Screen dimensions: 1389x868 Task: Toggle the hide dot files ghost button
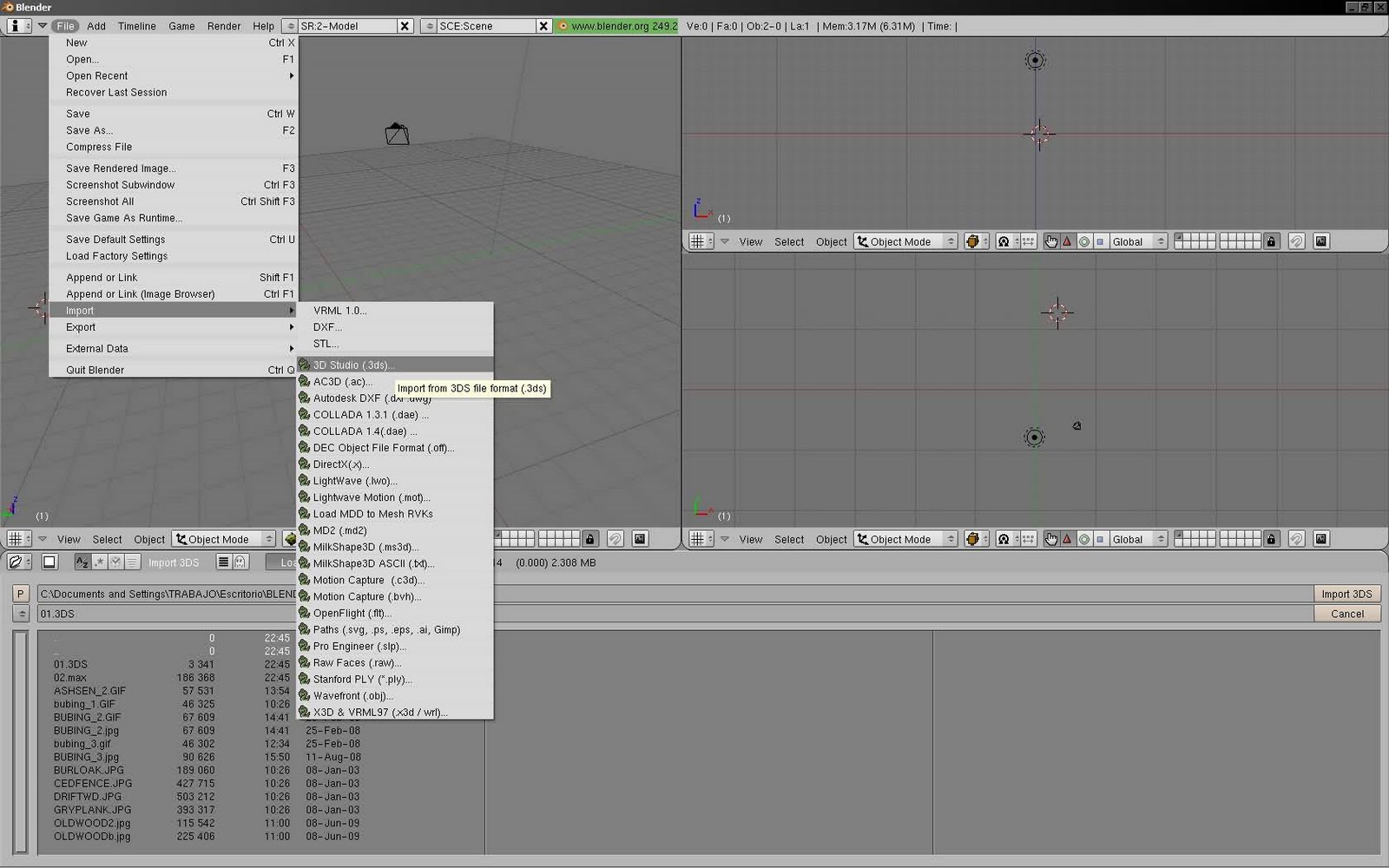pyautogui.click(x=240, y=562)
